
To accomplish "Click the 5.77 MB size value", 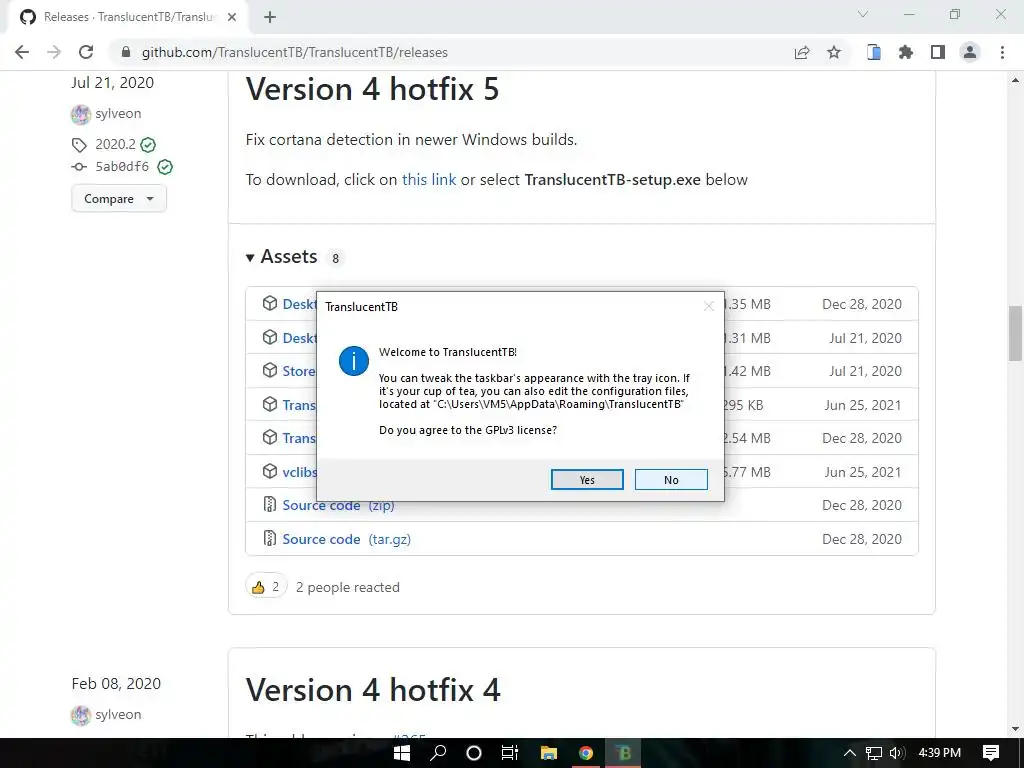I will tap(747, 472).
